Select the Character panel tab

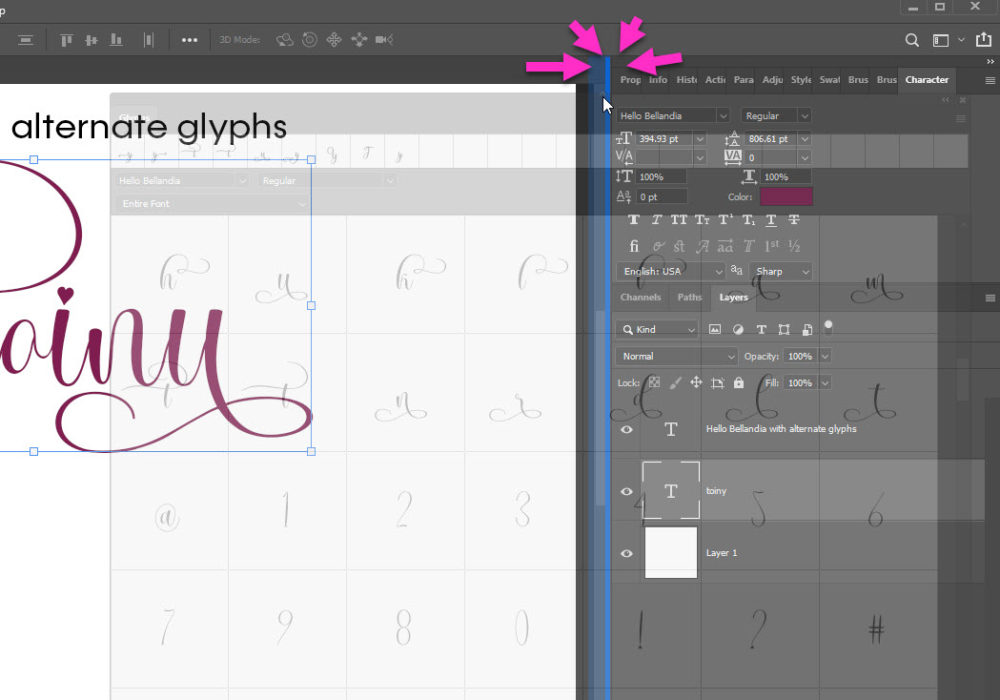927,80
